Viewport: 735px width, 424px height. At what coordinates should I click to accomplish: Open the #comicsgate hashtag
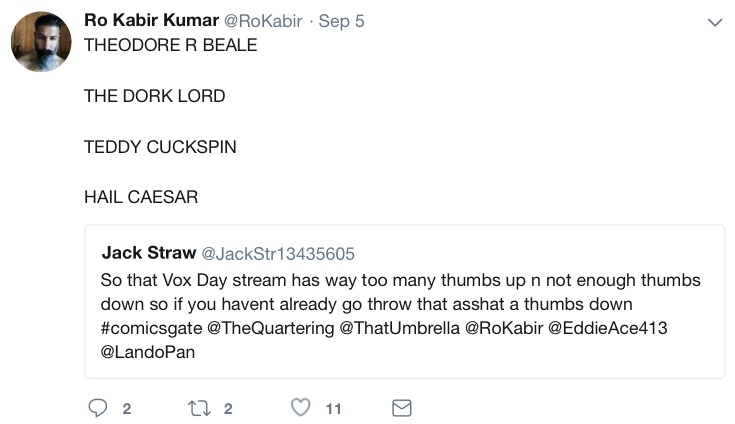pos(151,328)
